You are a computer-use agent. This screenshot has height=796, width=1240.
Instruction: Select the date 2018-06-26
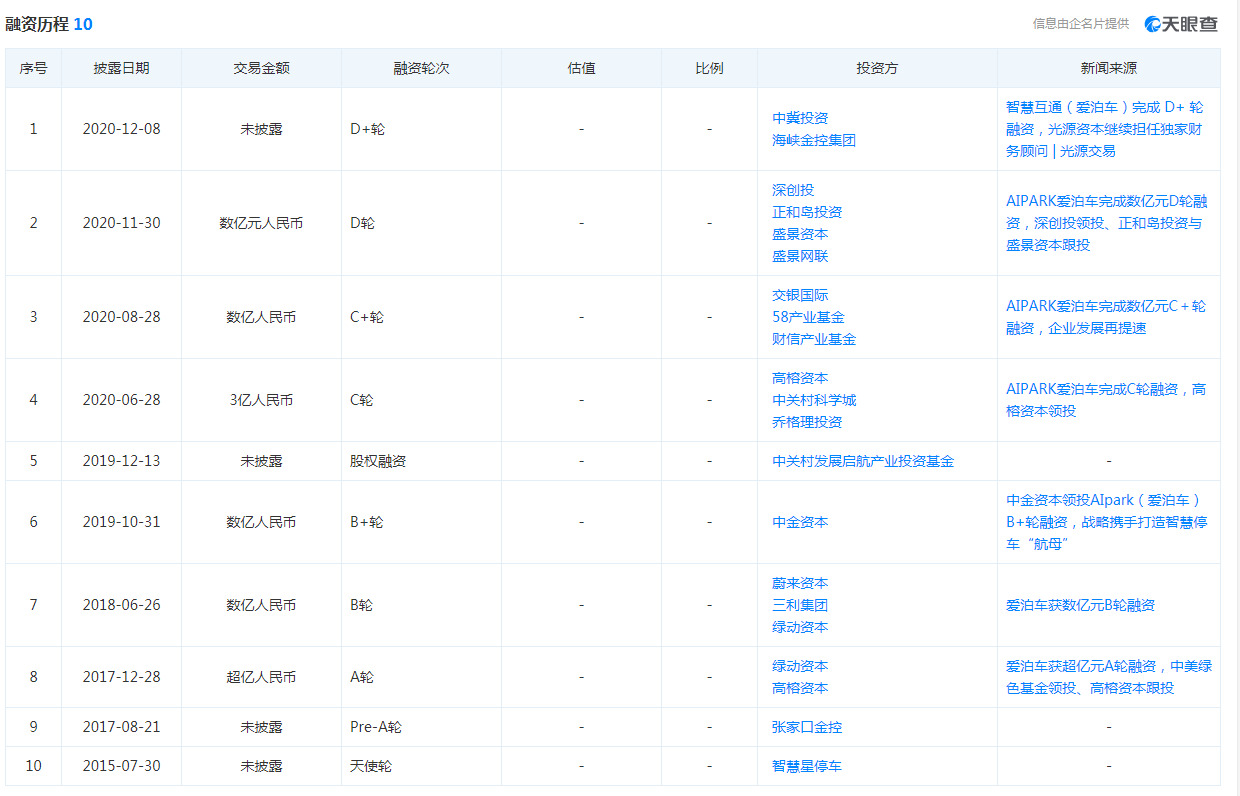point(121,605)
